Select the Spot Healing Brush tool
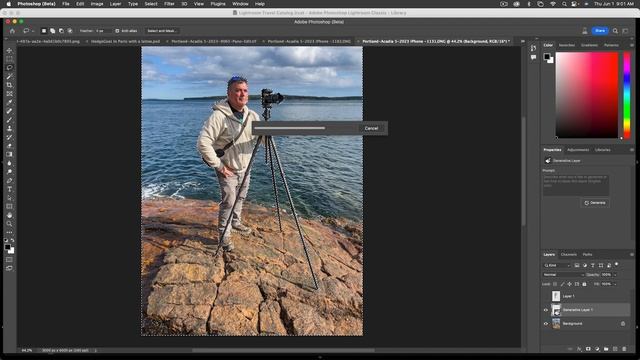The image size is (640, 360). 9,111
